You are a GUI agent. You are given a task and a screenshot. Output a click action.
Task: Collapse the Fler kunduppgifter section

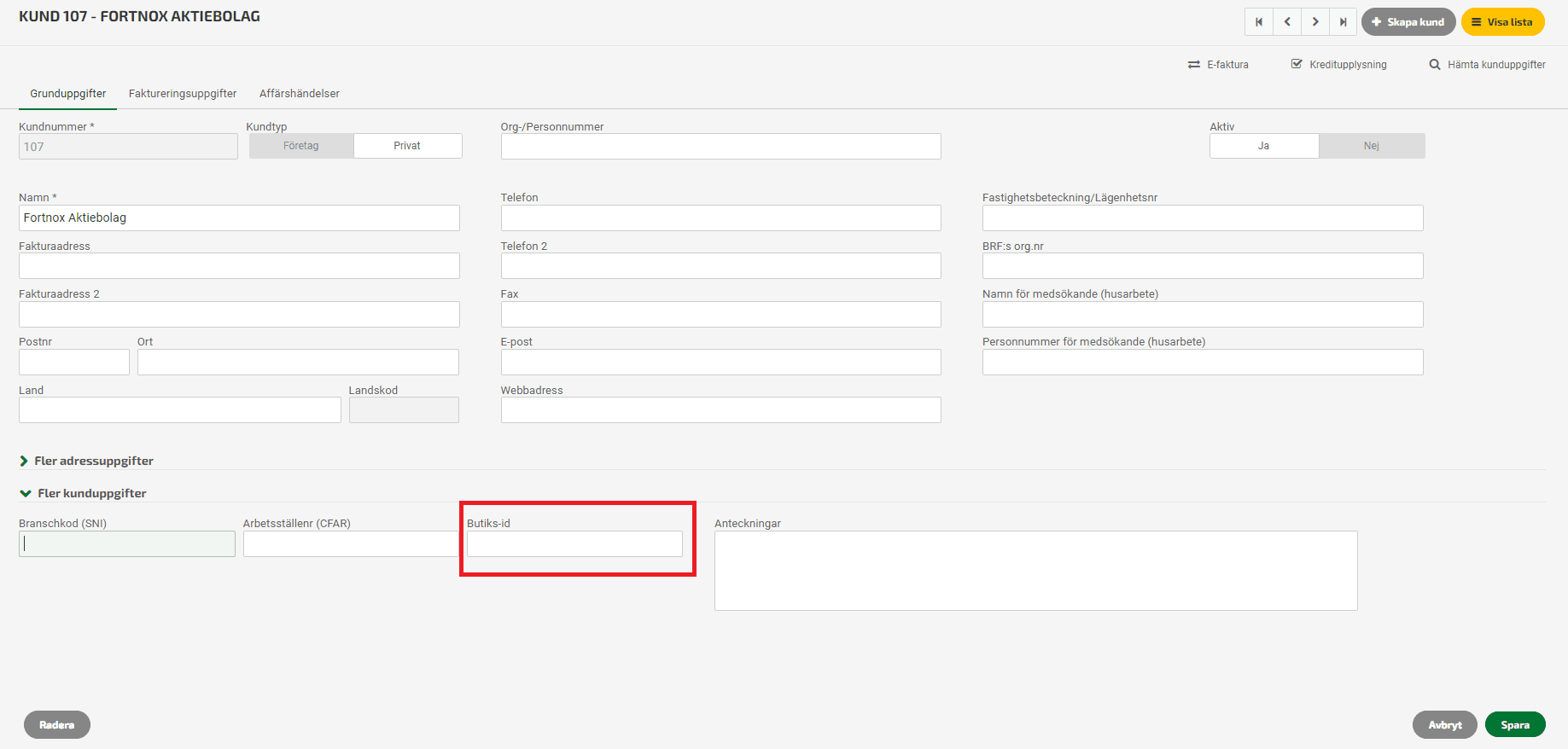(x=83, y=493)
